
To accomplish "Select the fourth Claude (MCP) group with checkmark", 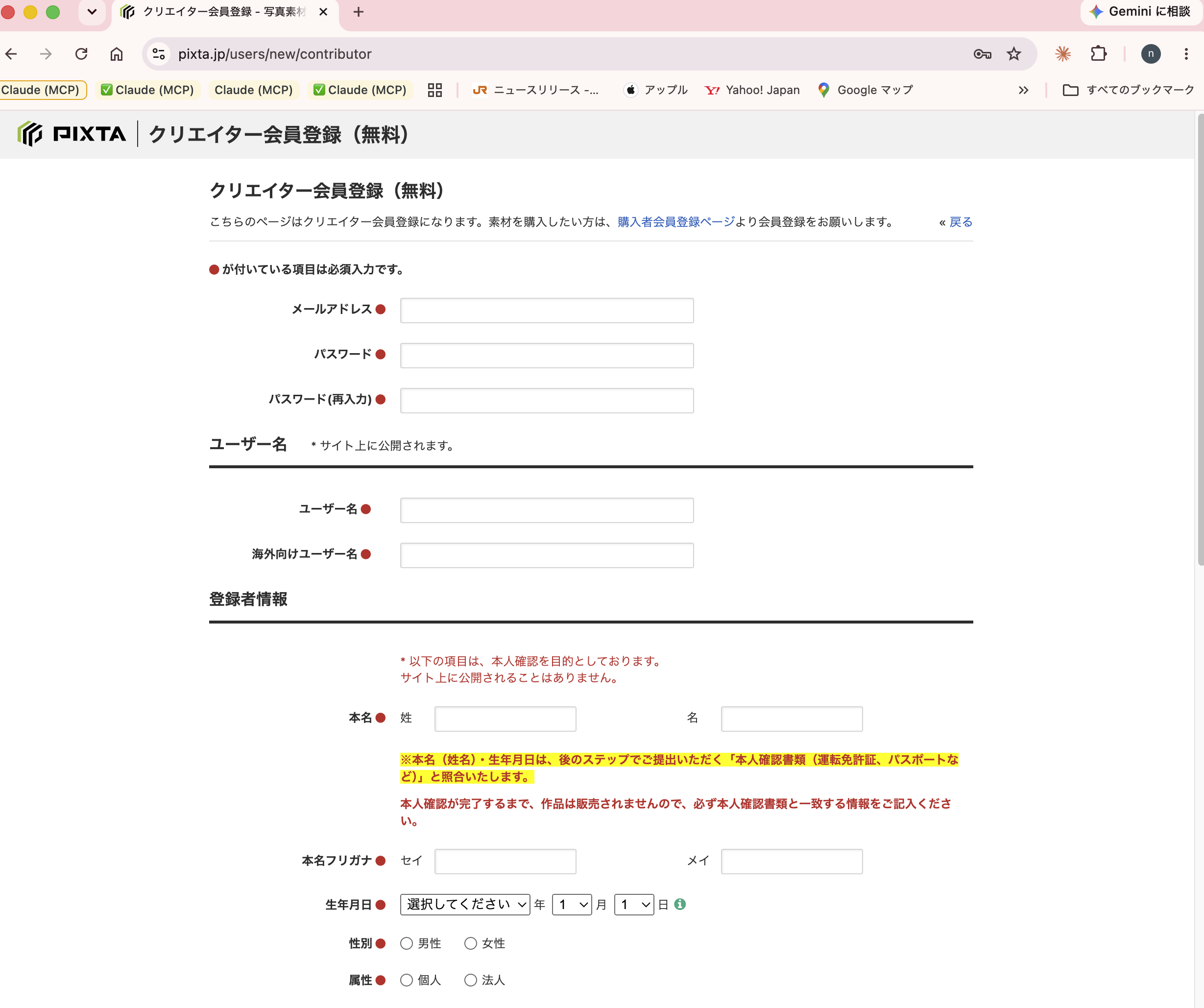I will pyautogui.click(x=360, y=90).
